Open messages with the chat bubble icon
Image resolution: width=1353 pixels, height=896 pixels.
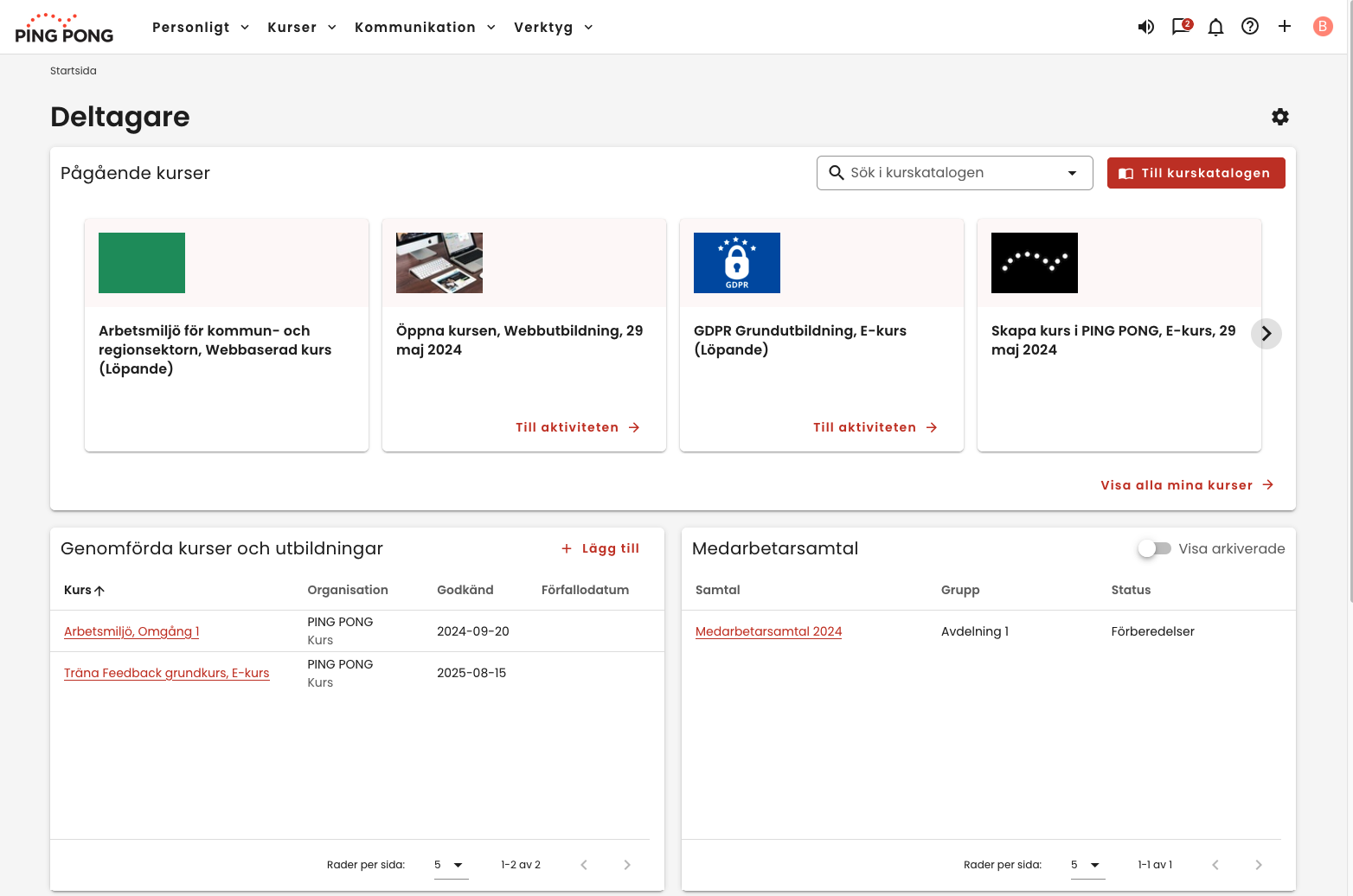(x=1181, y=27)
